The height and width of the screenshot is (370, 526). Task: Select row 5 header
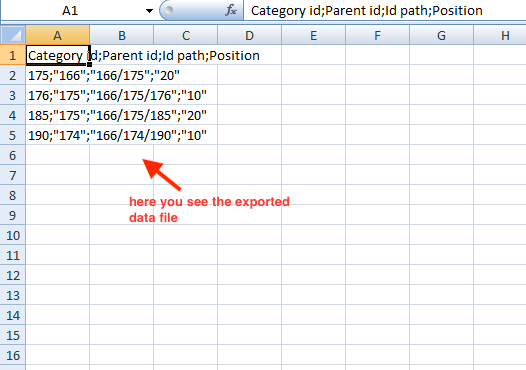13,135
